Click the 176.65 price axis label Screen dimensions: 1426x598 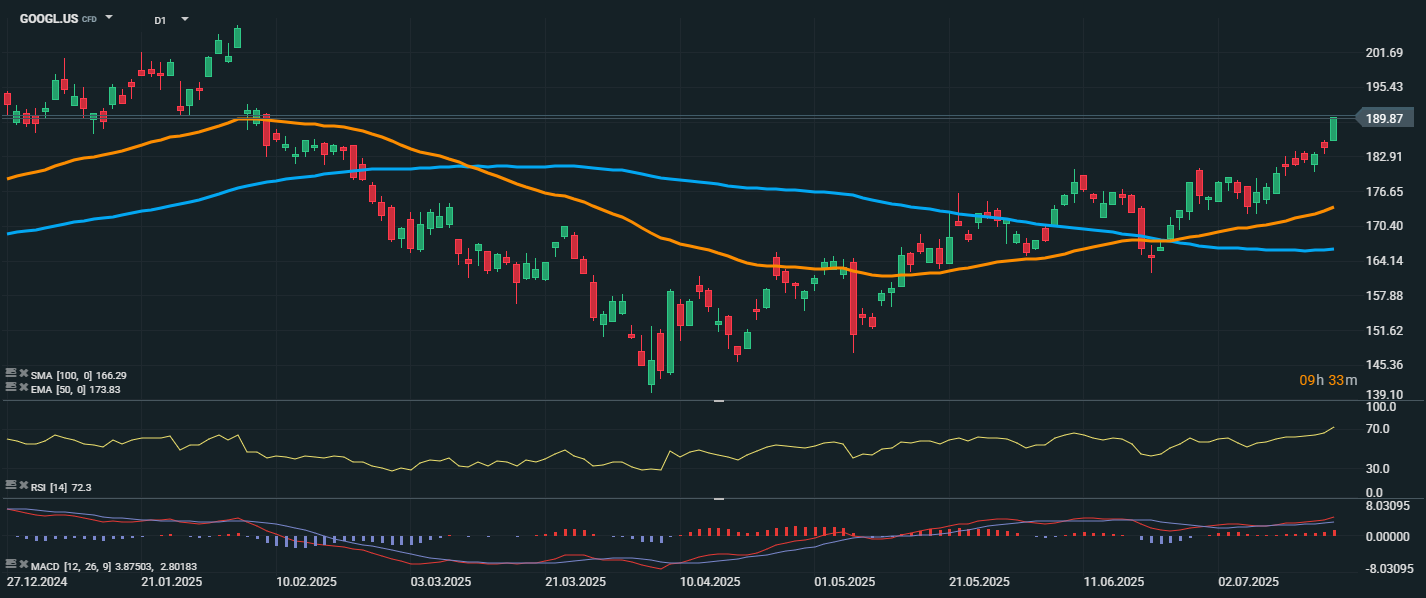coord(1384,191)
